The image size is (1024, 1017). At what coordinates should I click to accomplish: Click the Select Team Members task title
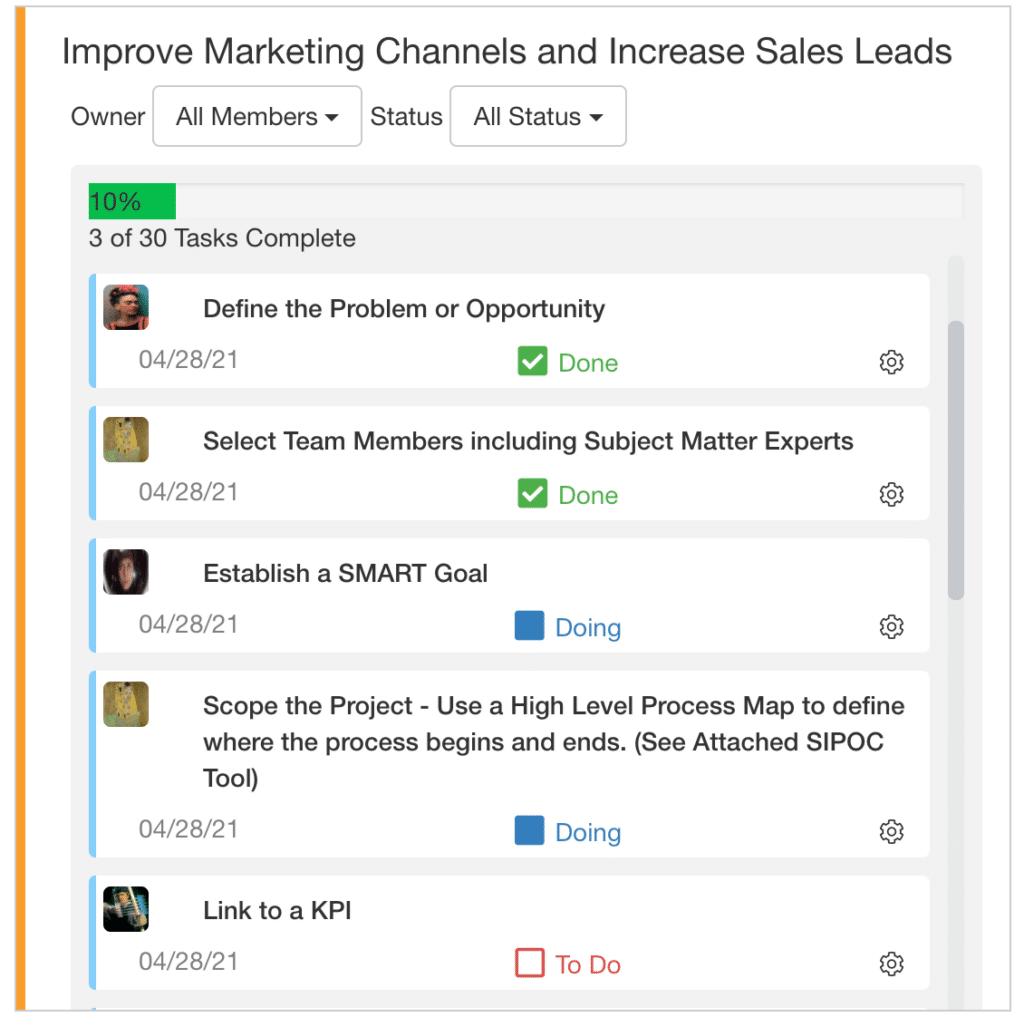pos(528,441)
